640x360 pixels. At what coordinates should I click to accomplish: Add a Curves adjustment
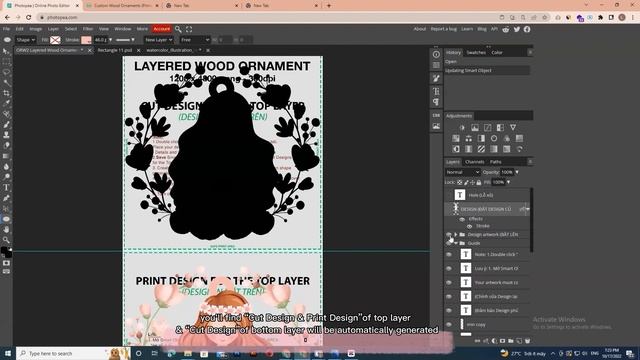[487, 128]
